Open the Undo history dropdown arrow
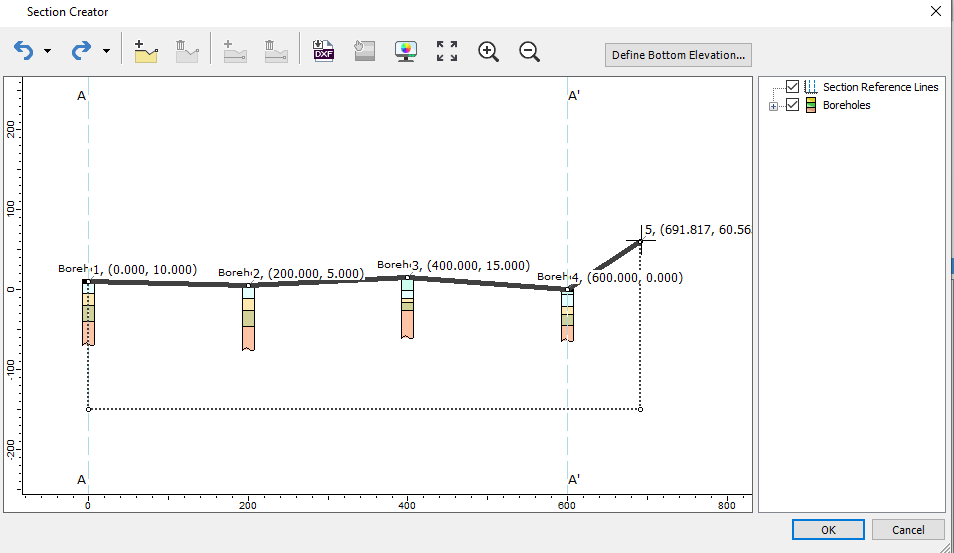The width and height of the screenshot is (954, 553). [47, 51]
